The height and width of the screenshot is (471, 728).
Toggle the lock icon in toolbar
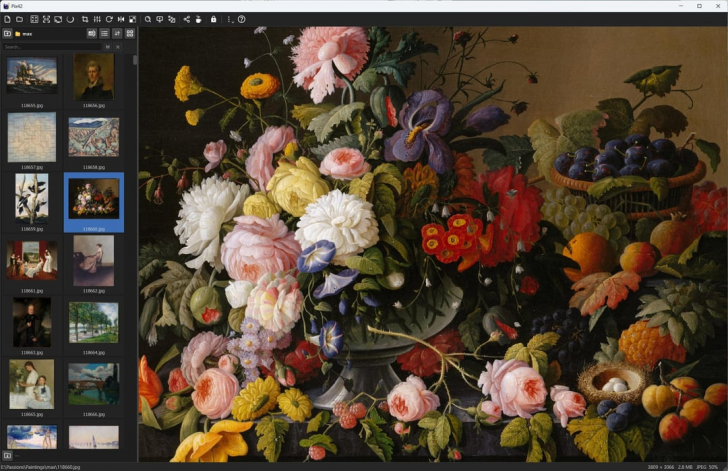(214, 20)
